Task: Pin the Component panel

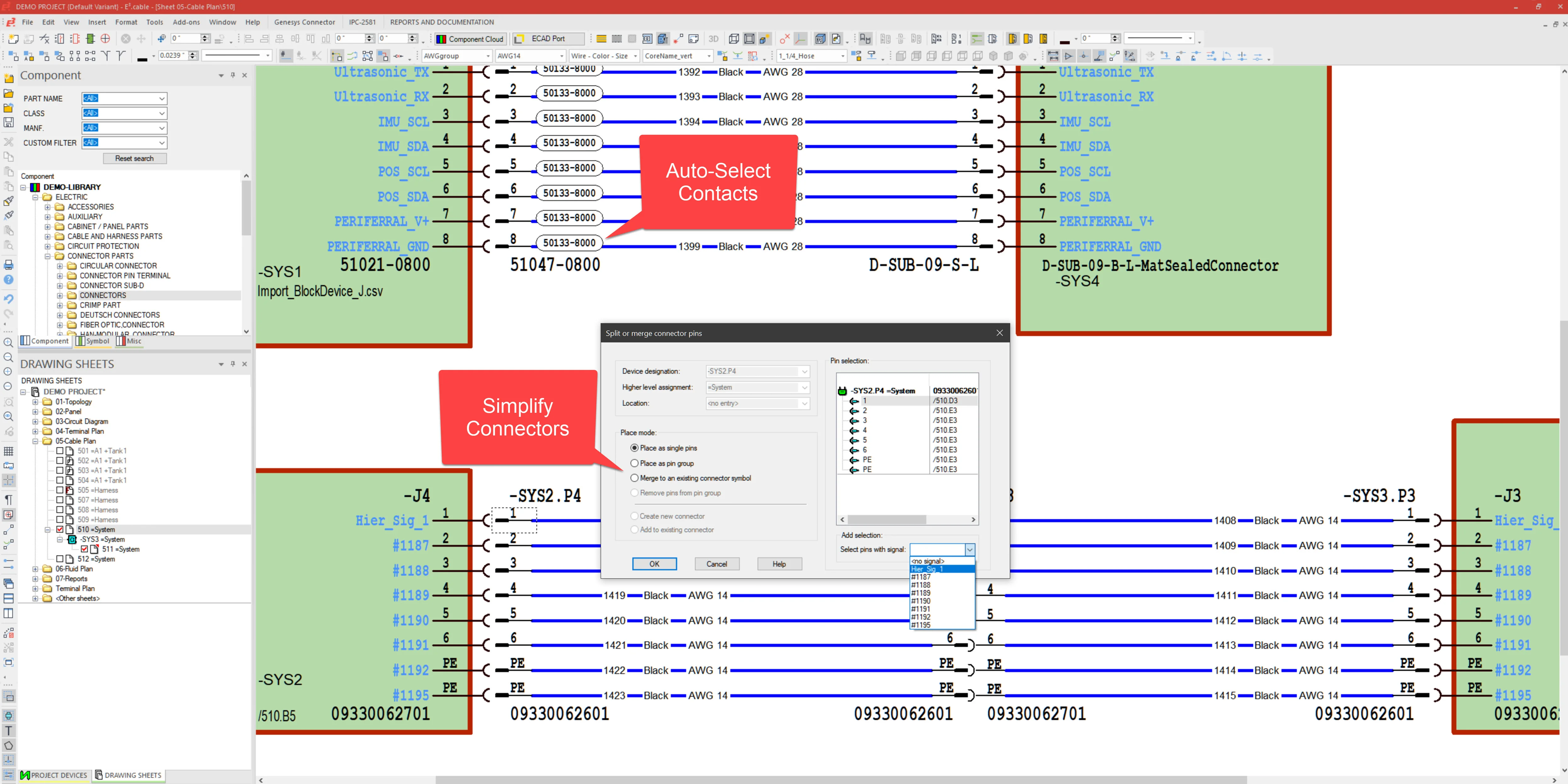Action: click(x=233, y=76)
